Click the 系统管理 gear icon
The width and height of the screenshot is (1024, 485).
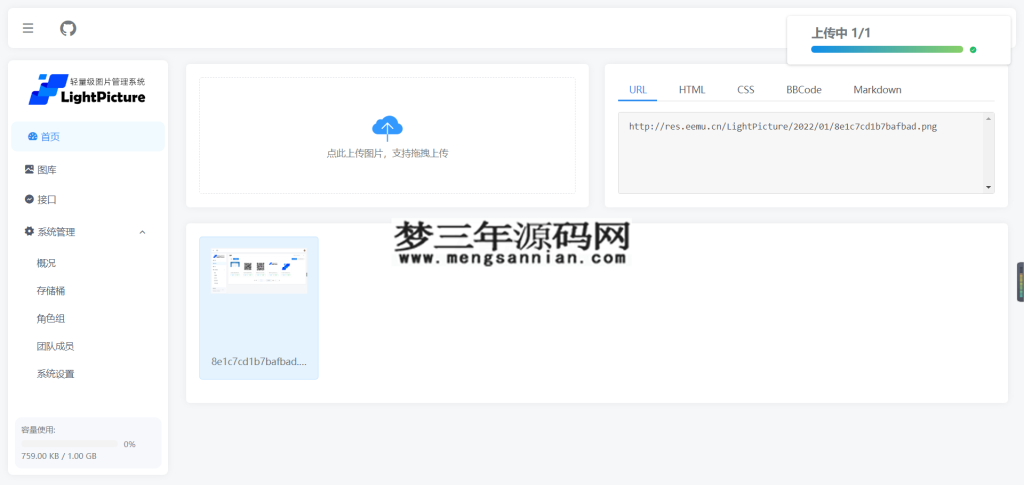(x=29, y=231)
